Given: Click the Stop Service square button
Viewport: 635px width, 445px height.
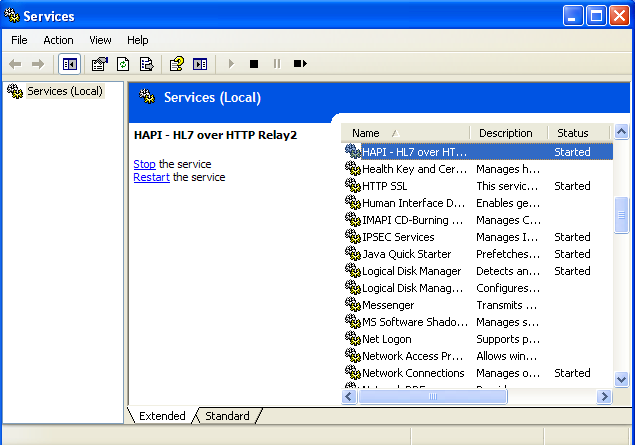Looking at the screenshot, I should 254,64.
